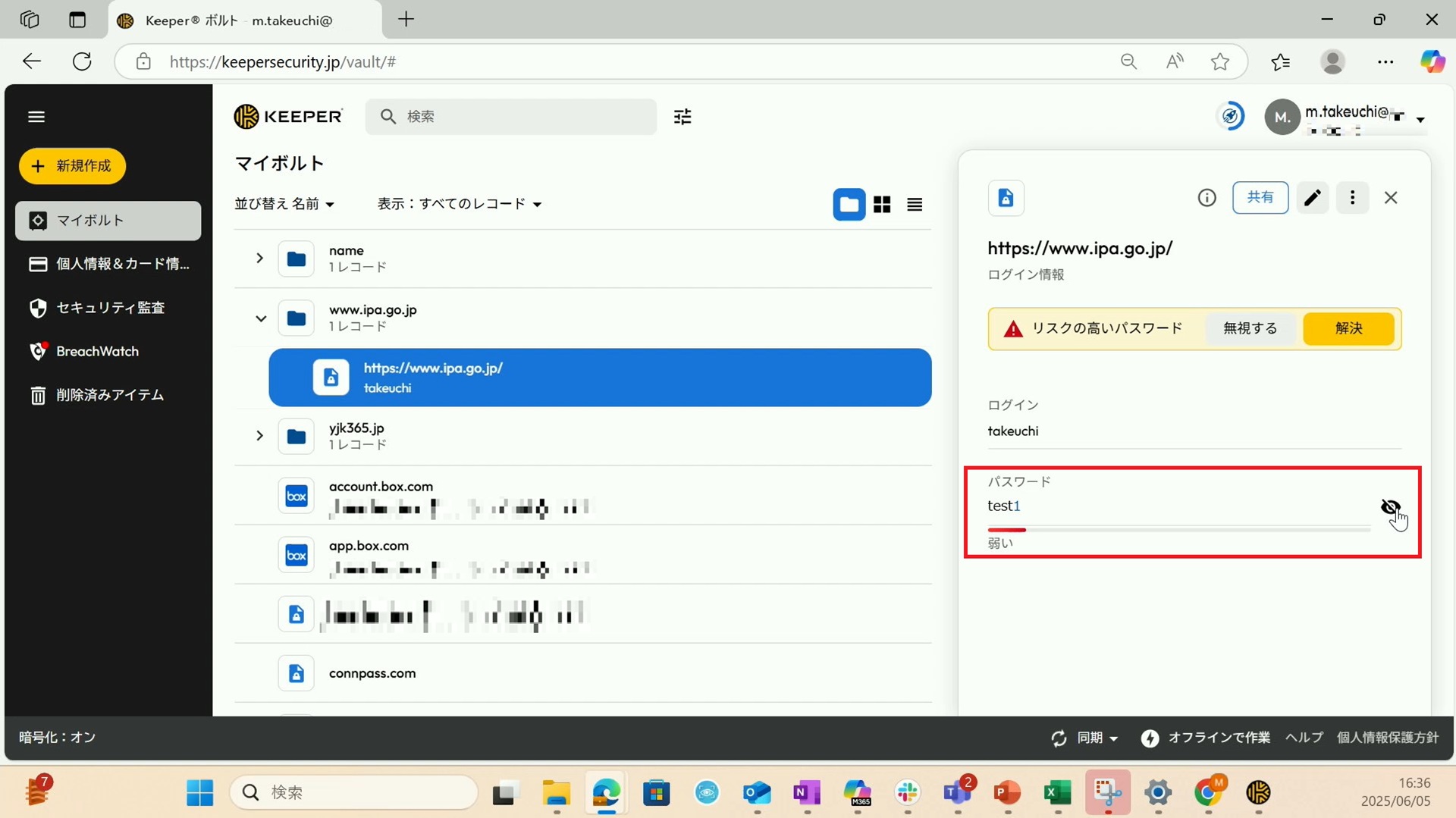Open Keeper app from the taskbar
Image resolution: width=1456 pixels, height=818 pixels.
click(1258, 792)
